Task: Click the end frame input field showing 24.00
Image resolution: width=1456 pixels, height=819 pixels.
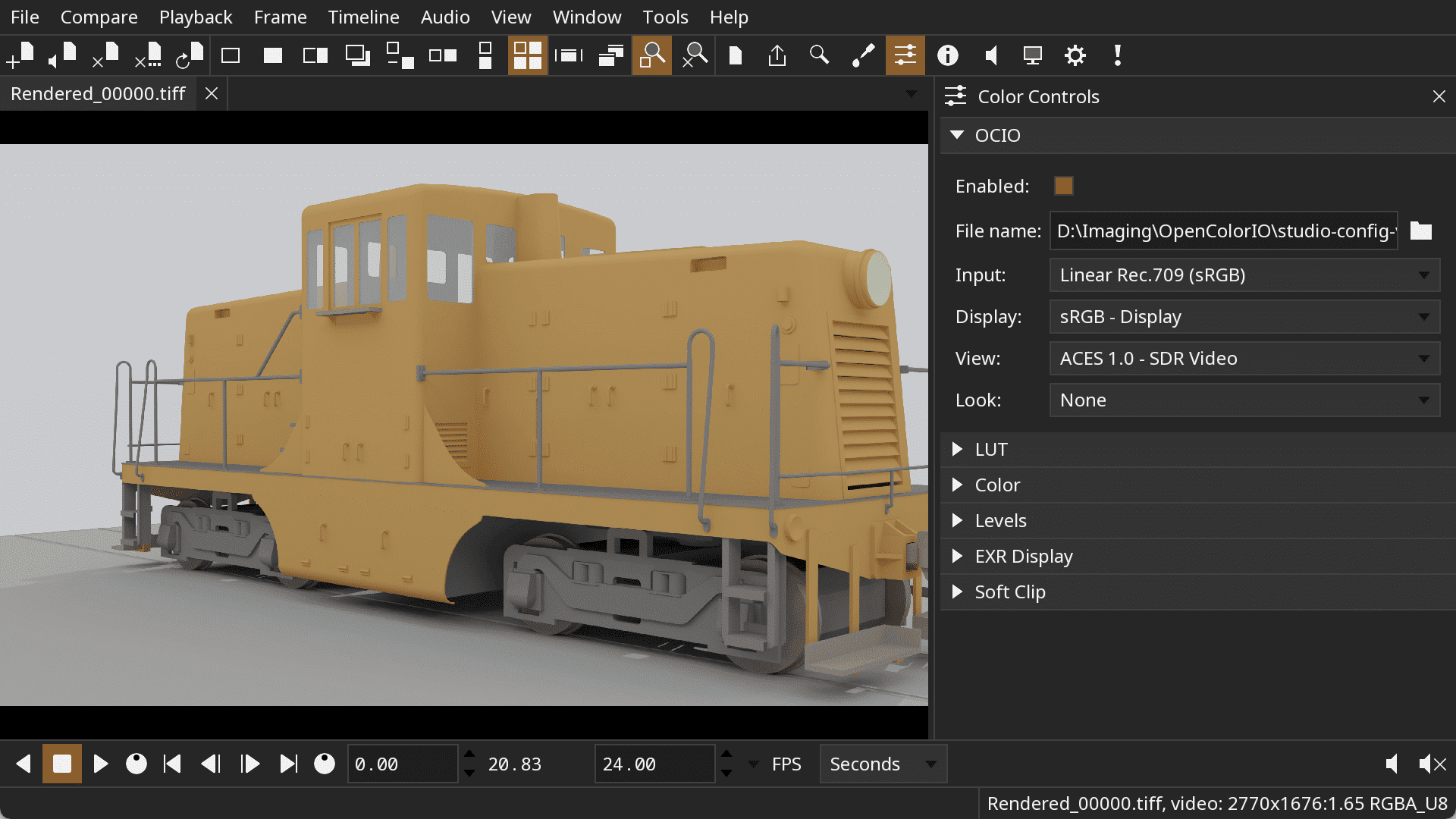Action: tap(654, 764)
